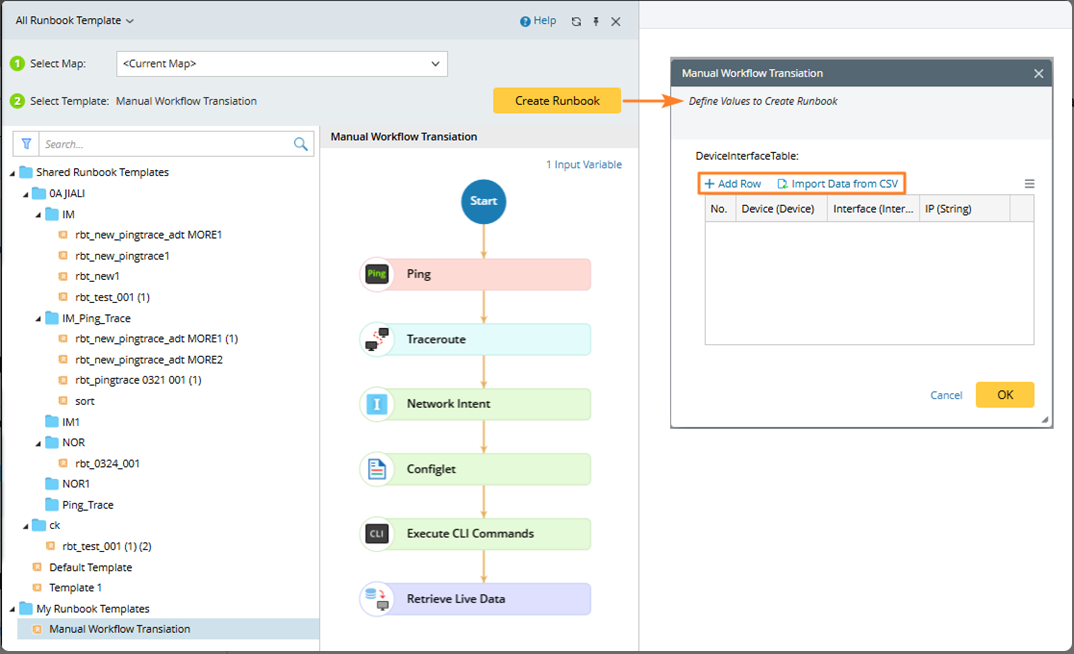The height and width of the screenshot is (654, 1074).
Task: Click the Ping node icon in workflow
Action: pyautogui.click(x=376, y=274)
